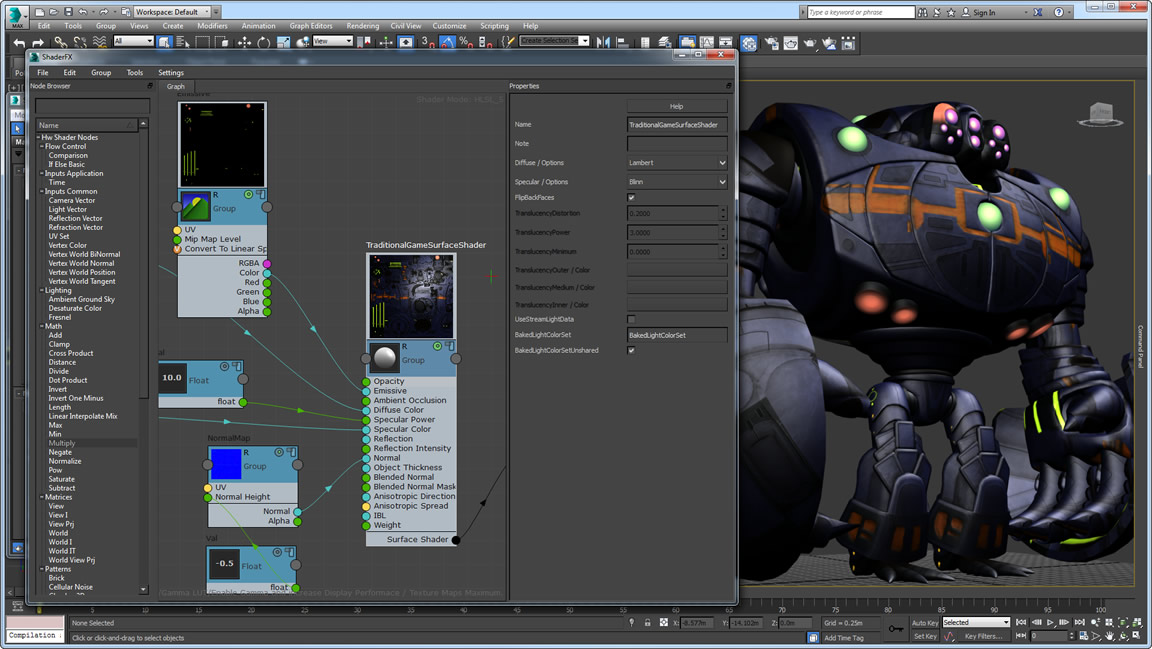Enable the UseStreamLightData checkbox
This screenshot has height=649, width=1152.
[x=631, y=319]
